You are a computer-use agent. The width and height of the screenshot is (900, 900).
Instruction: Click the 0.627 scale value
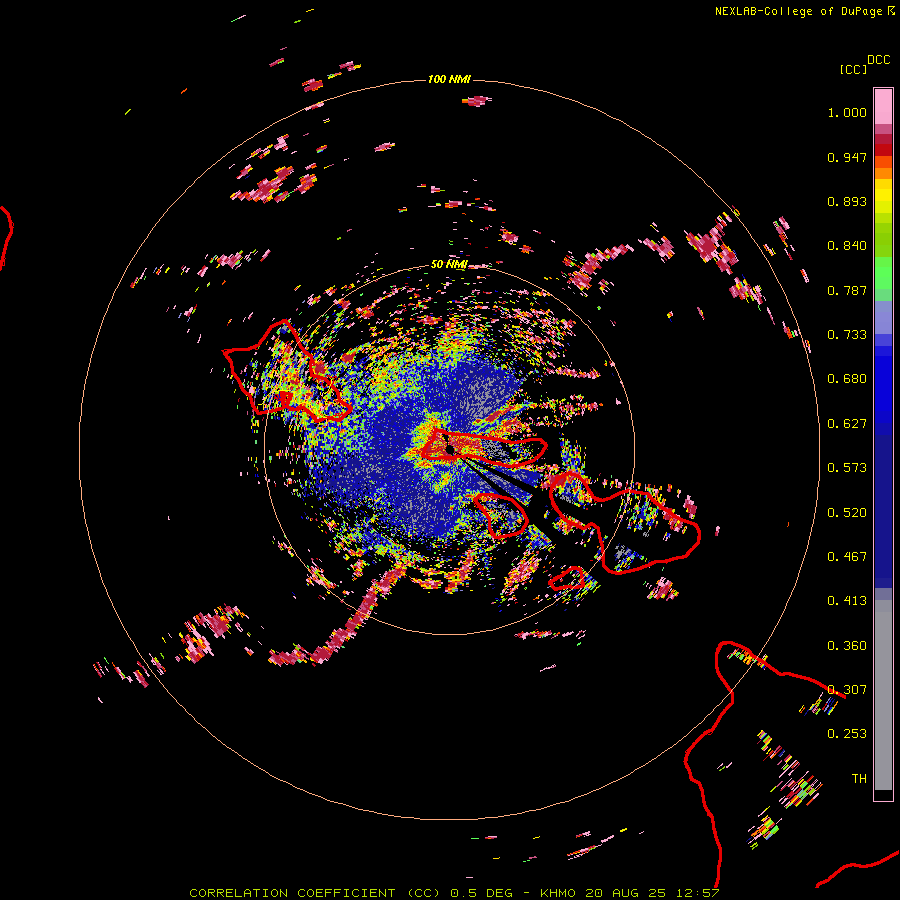pyautogui.click(x=847, y=424)
